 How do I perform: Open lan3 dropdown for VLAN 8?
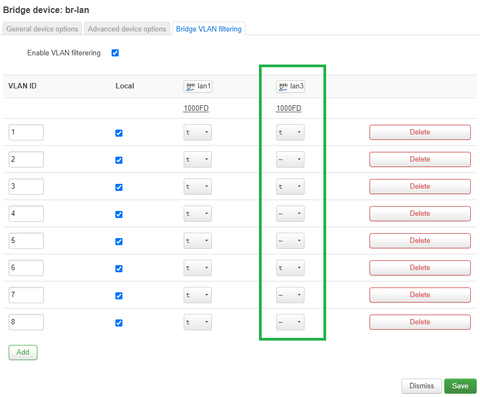290,322
